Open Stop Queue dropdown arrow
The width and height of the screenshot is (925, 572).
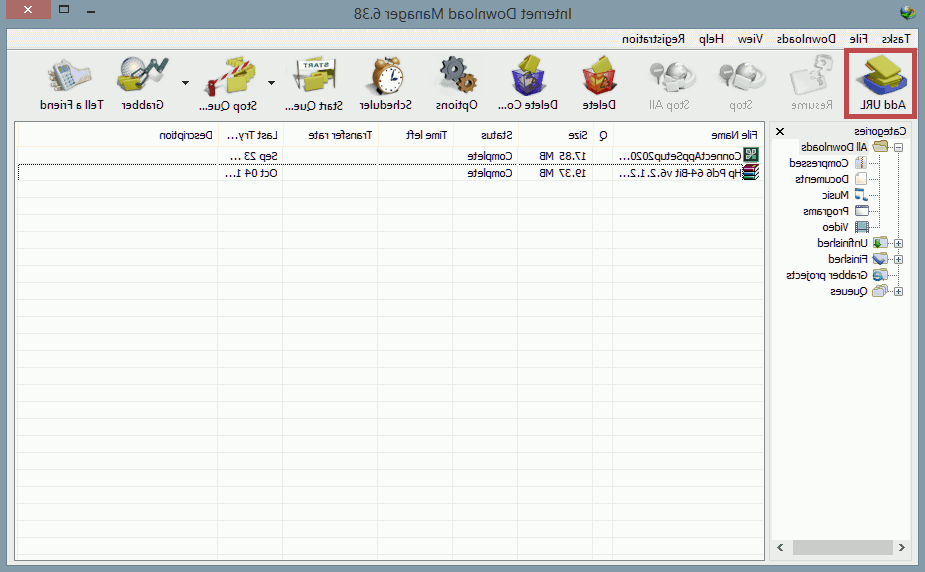(x=185, y=83)
